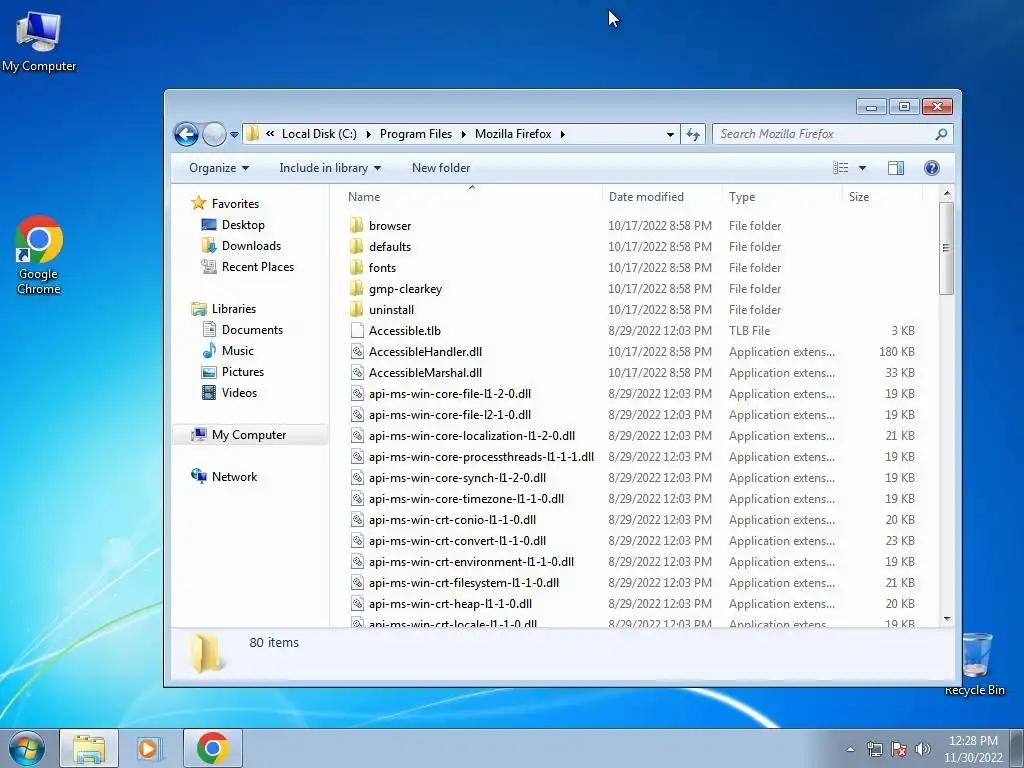Screen dimensions: 1024x768
Task: Open the recent pages dropdown arrow
Action: [234, 135]
